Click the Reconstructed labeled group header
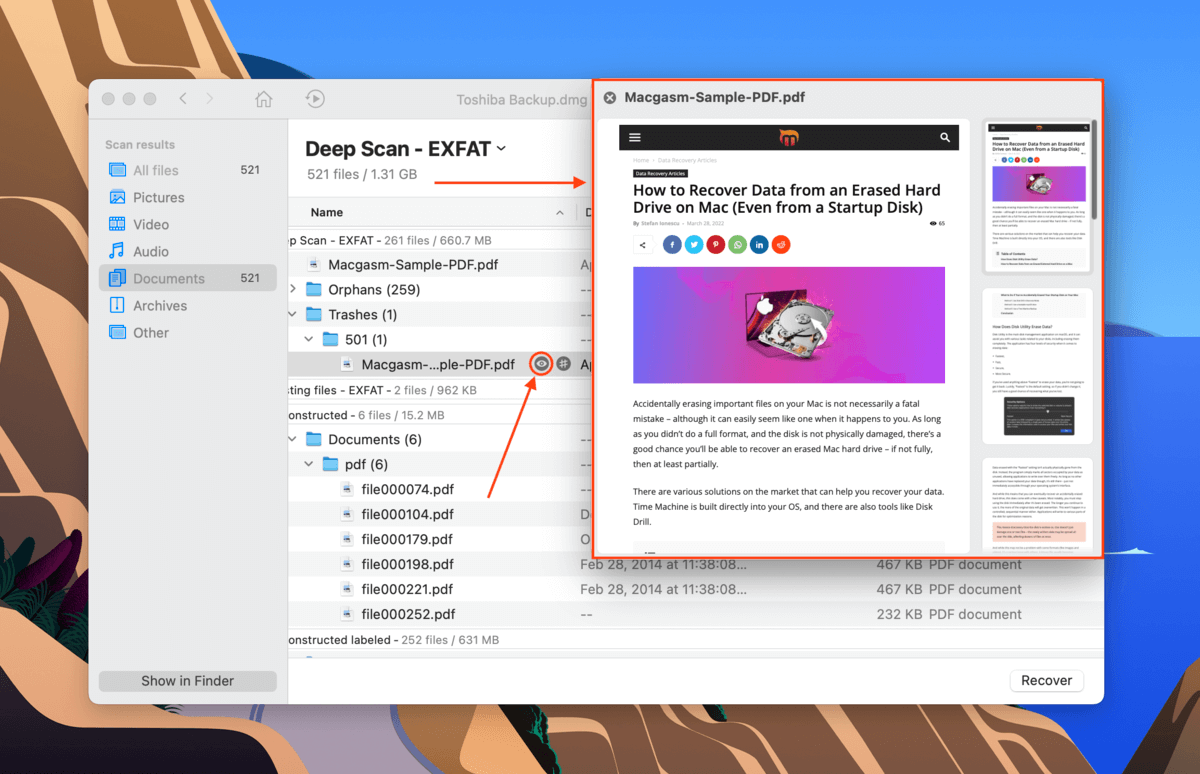1200x774 pixels. (394, 639)
